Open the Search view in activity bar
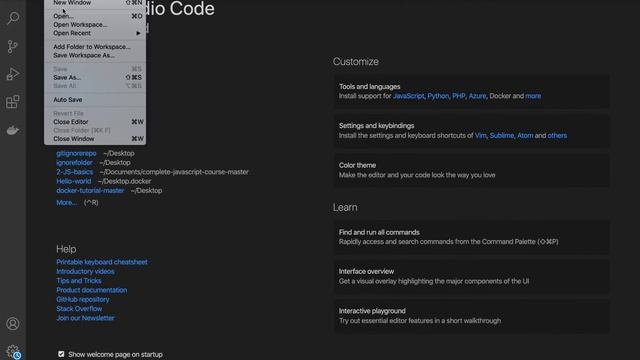The width and height of the screenshot is (640, 360). point(13,18)
